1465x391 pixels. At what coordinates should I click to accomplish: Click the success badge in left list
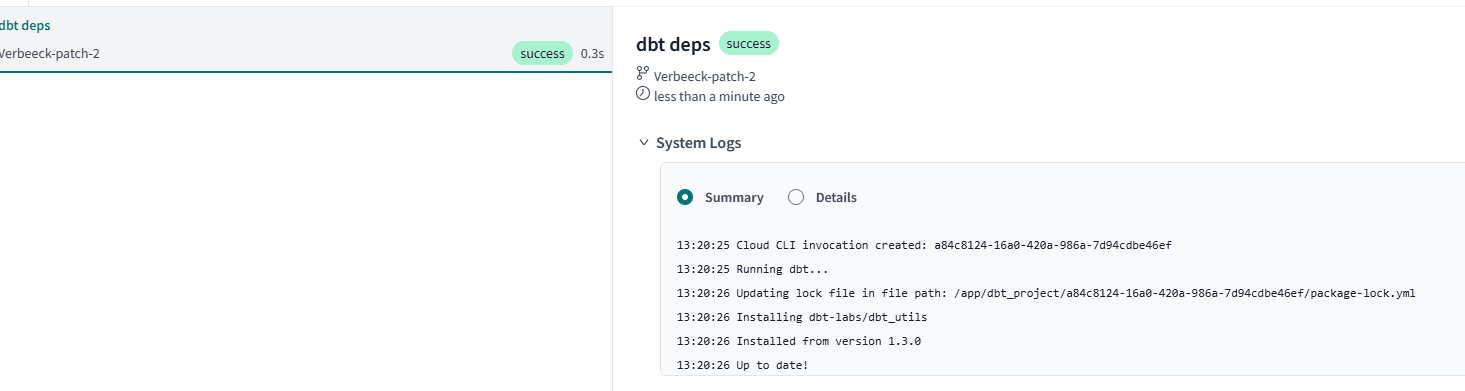543,53
